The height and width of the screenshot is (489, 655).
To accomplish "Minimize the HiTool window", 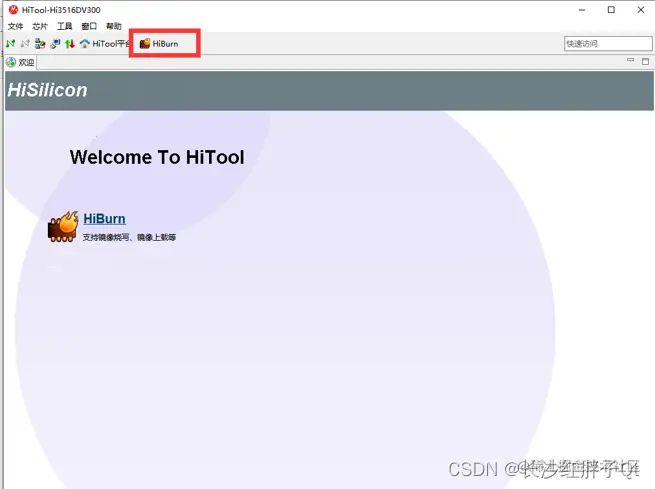I will (x=582, y=10).
